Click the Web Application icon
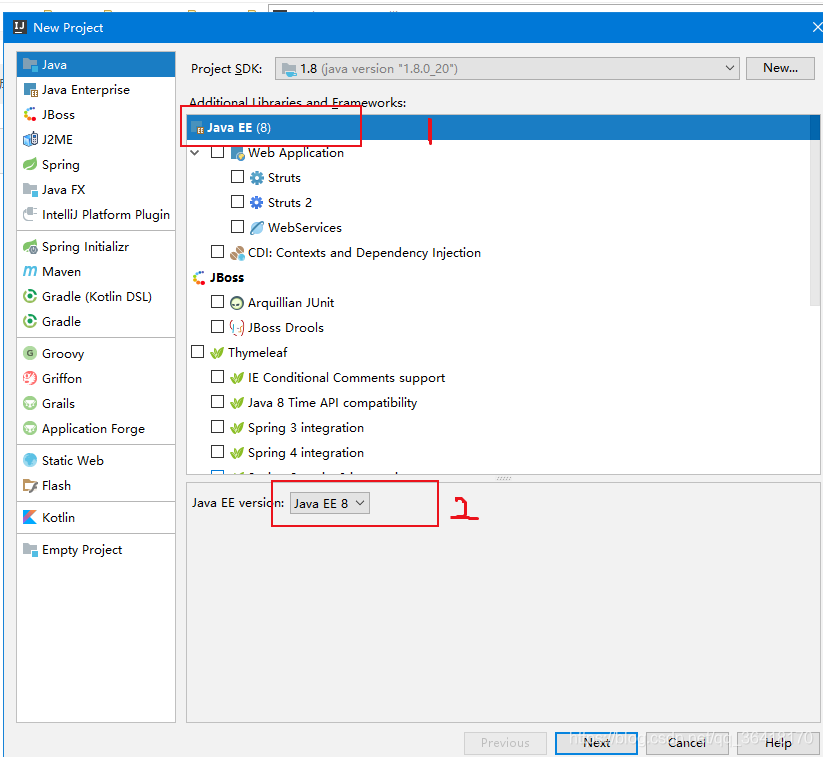This screenshot has height=757, width=823. tap(238, 153)
